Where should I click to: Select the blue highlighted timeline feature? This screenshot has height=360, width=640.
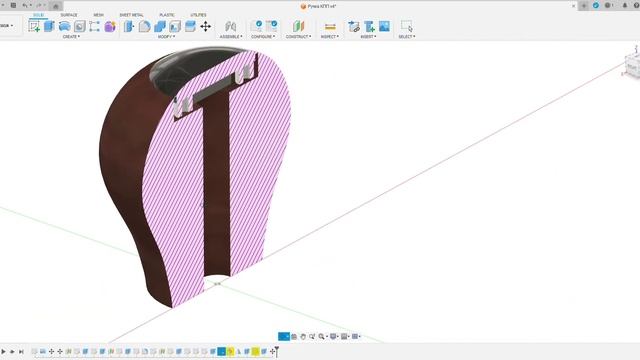coord(222,351)
